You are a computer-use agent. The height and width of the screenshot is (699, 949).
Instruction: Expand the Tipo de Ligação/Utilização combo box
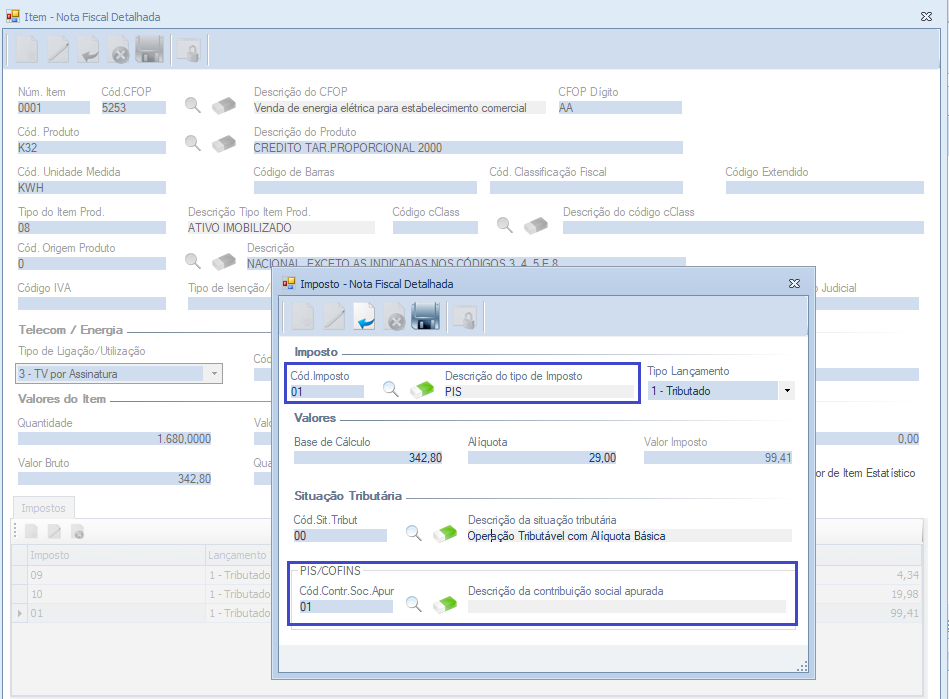coord(214,373)
